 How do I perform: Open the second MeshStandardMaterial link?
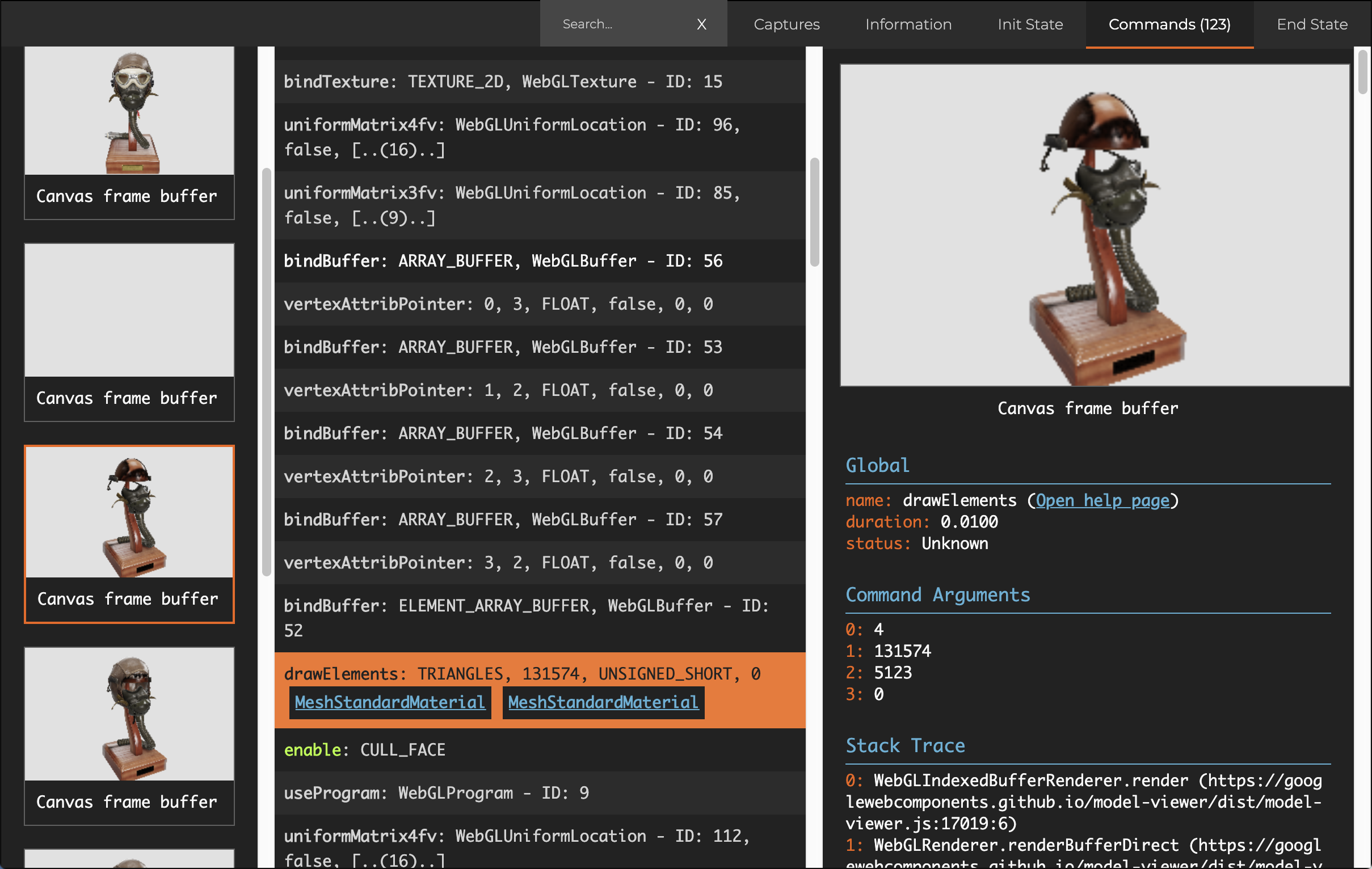[603, 702]
